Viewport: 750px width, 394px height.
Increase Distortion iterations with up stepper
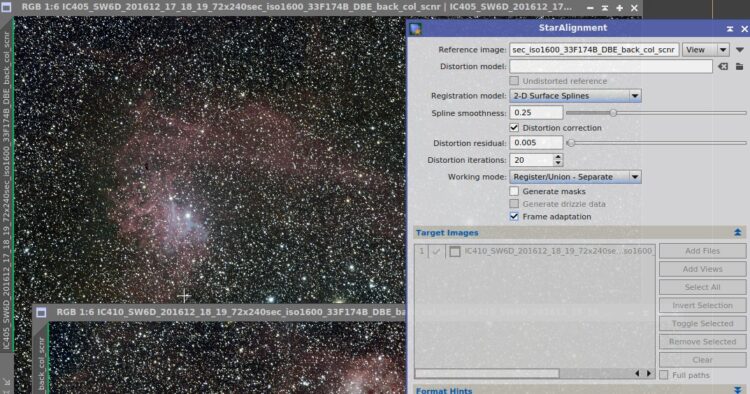558,156
